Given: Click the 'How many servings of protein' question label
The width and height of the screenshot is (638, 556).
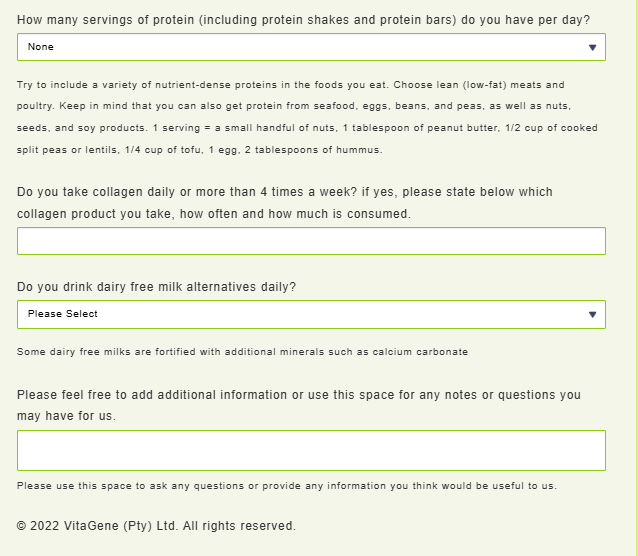Looking at the screenshot, I should [303, 20].
